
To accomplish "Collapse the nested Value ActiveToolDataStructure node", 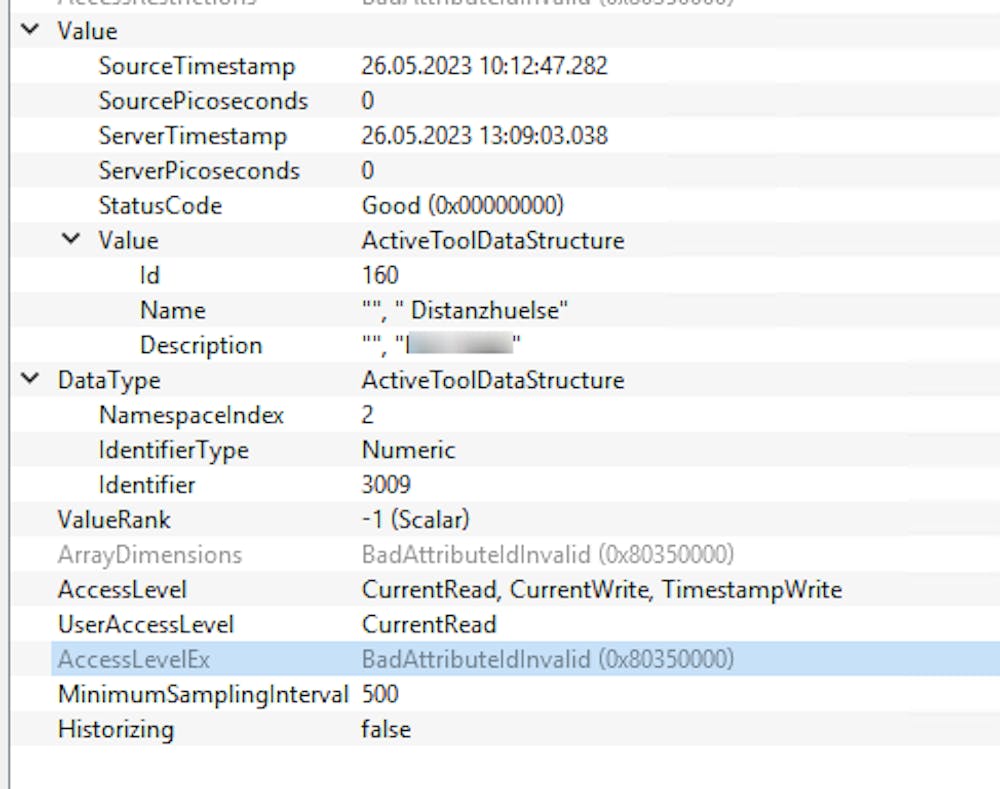I will pos(69,240).
